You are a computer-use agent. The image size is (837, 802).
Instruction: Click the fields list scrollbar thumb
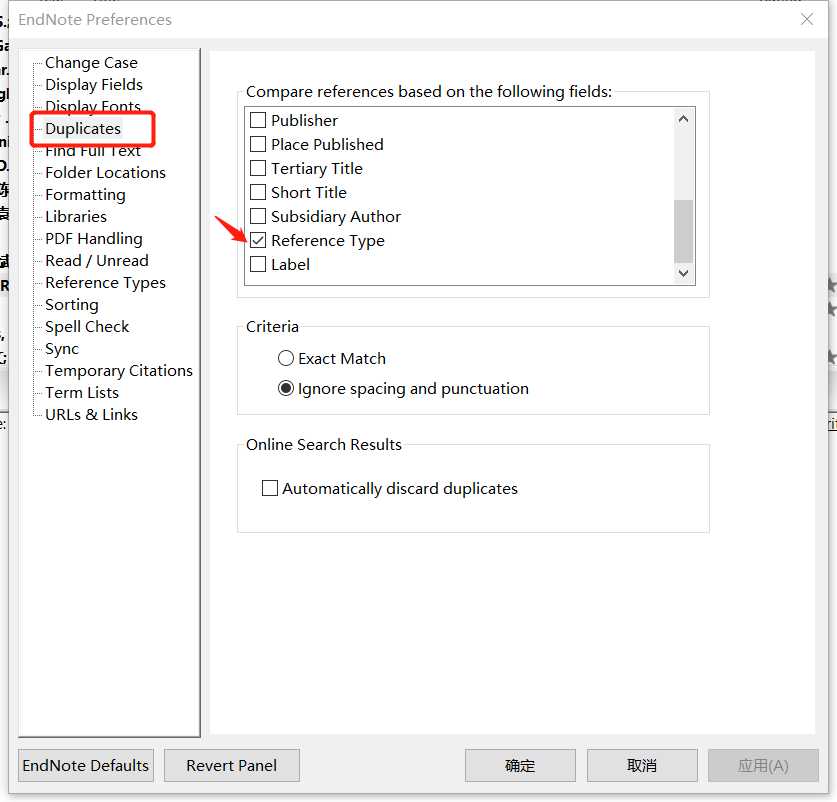pos(683,231)
